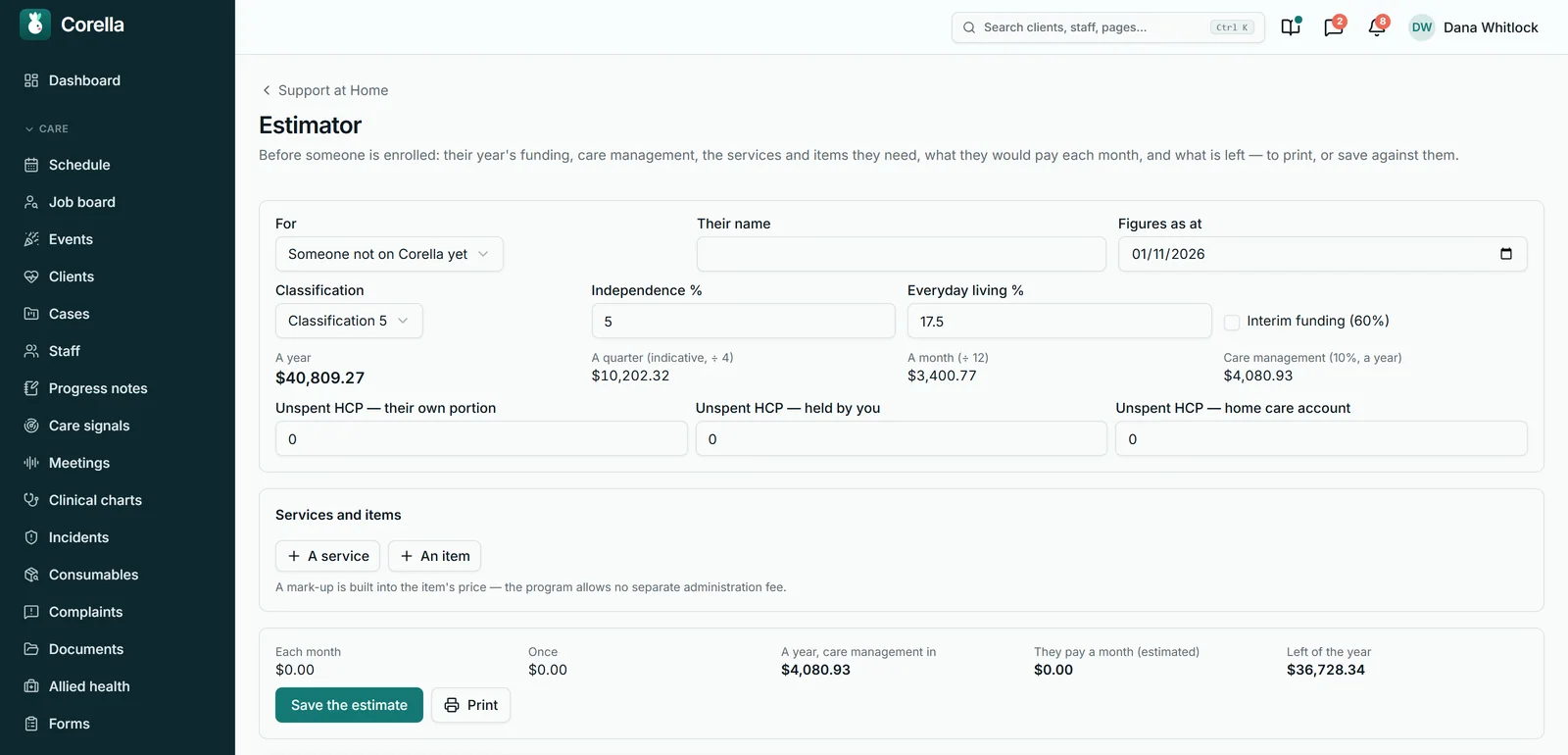Add an item
Screen dimensions: 1568x755
point(434,556)
